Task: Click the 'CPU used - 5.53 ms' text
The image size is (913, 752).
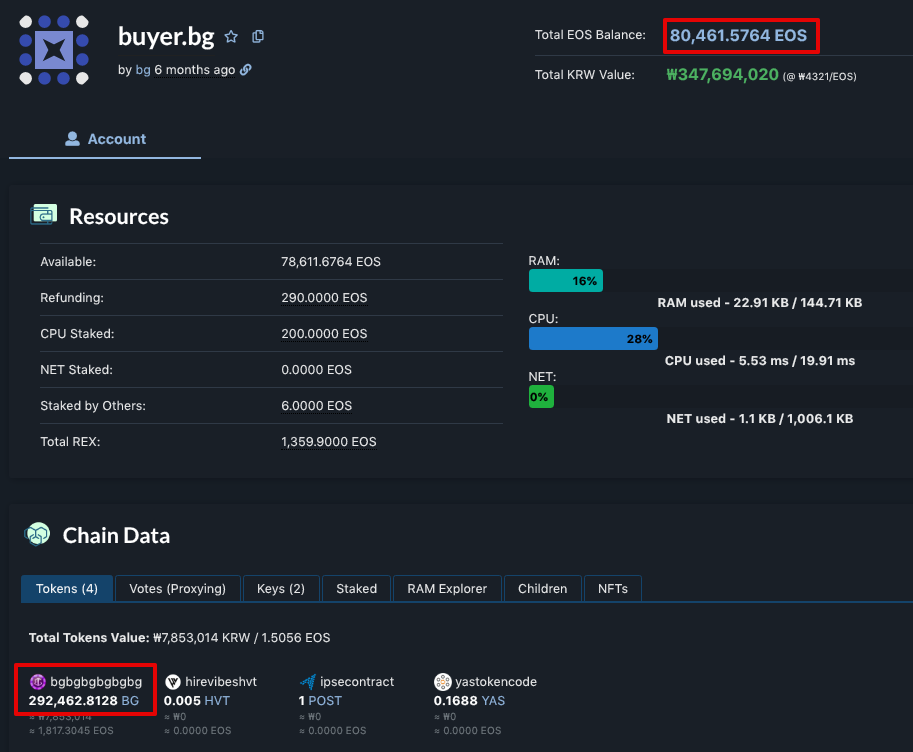Action: pyautogui.click(x=760, y=361)
